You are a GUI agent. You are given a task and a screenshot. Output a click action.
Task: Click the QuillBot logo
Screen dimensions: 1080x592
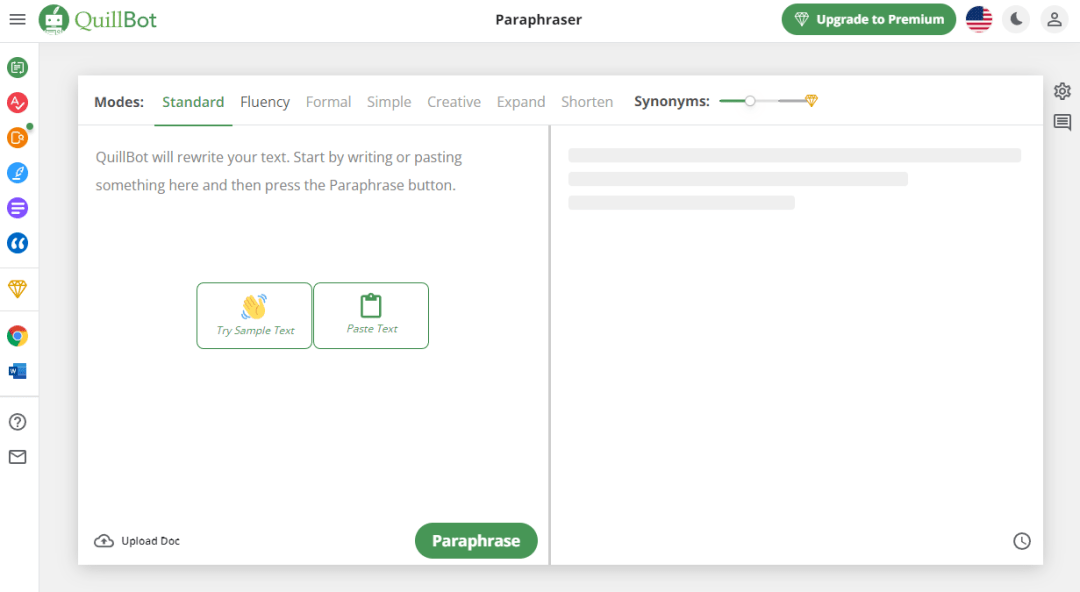pos(98,19)
